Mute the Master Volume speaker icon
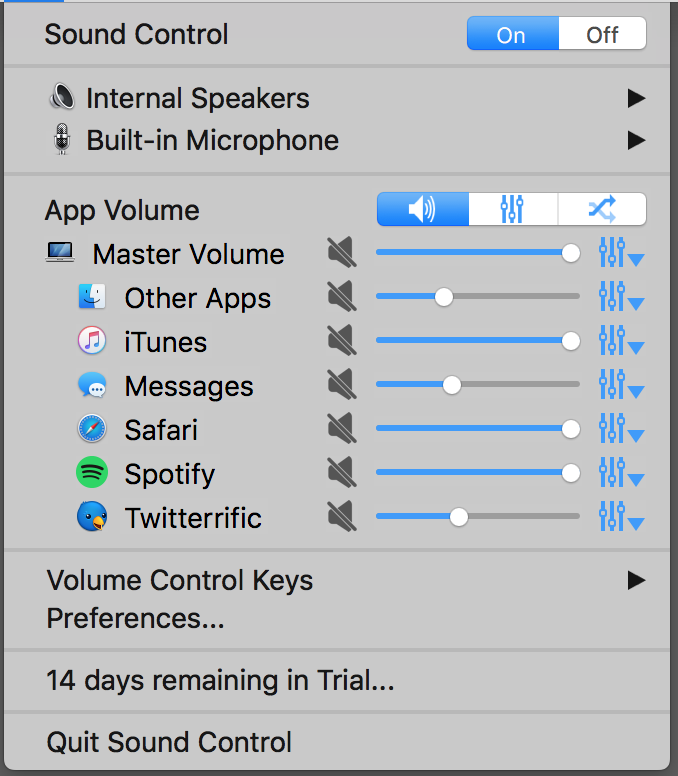 (x=342, y=252)
